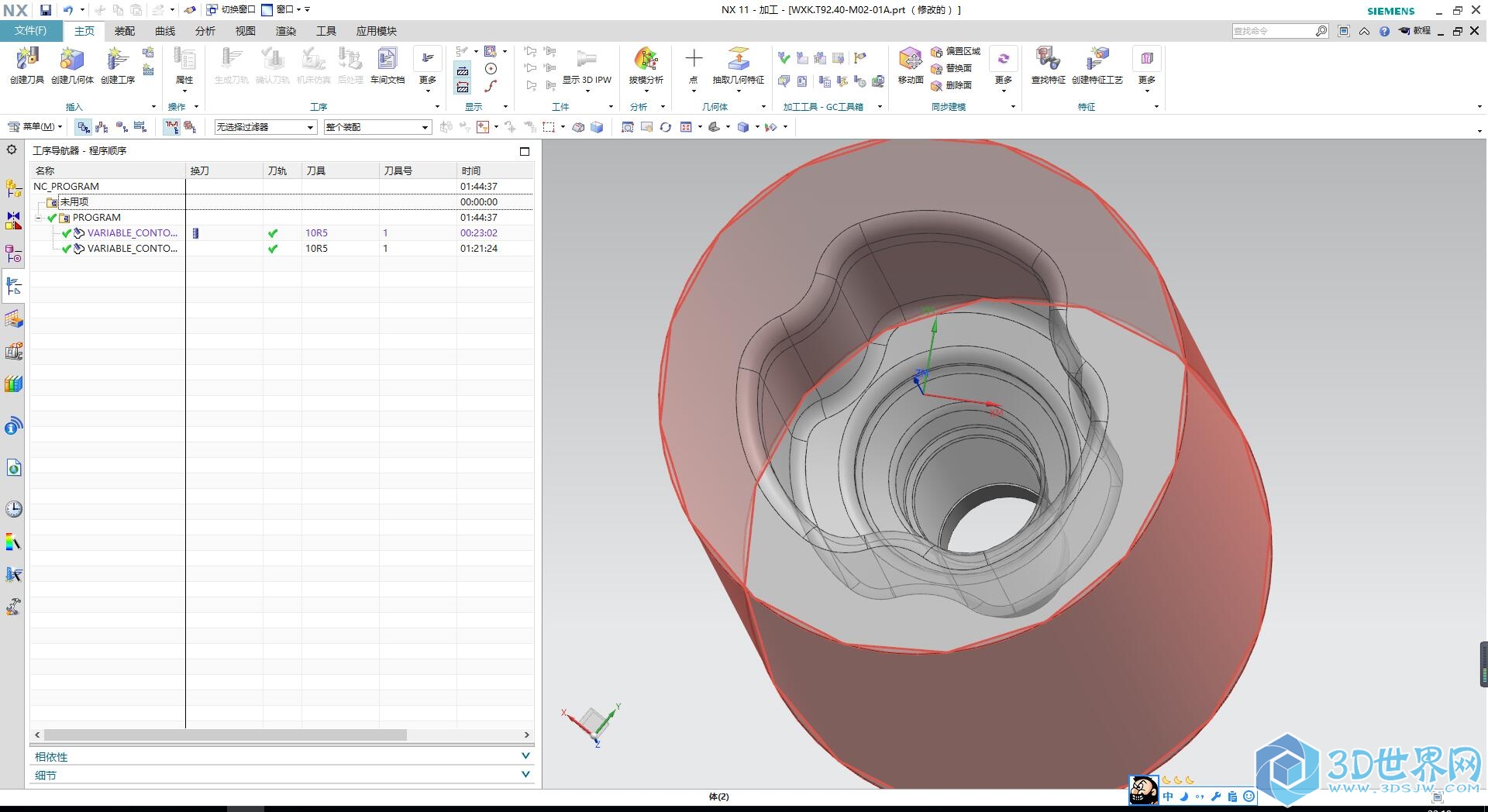Screen dimensions: 1488x812
Task: Click Replace Face (替换面)
Action: point(952,68)
